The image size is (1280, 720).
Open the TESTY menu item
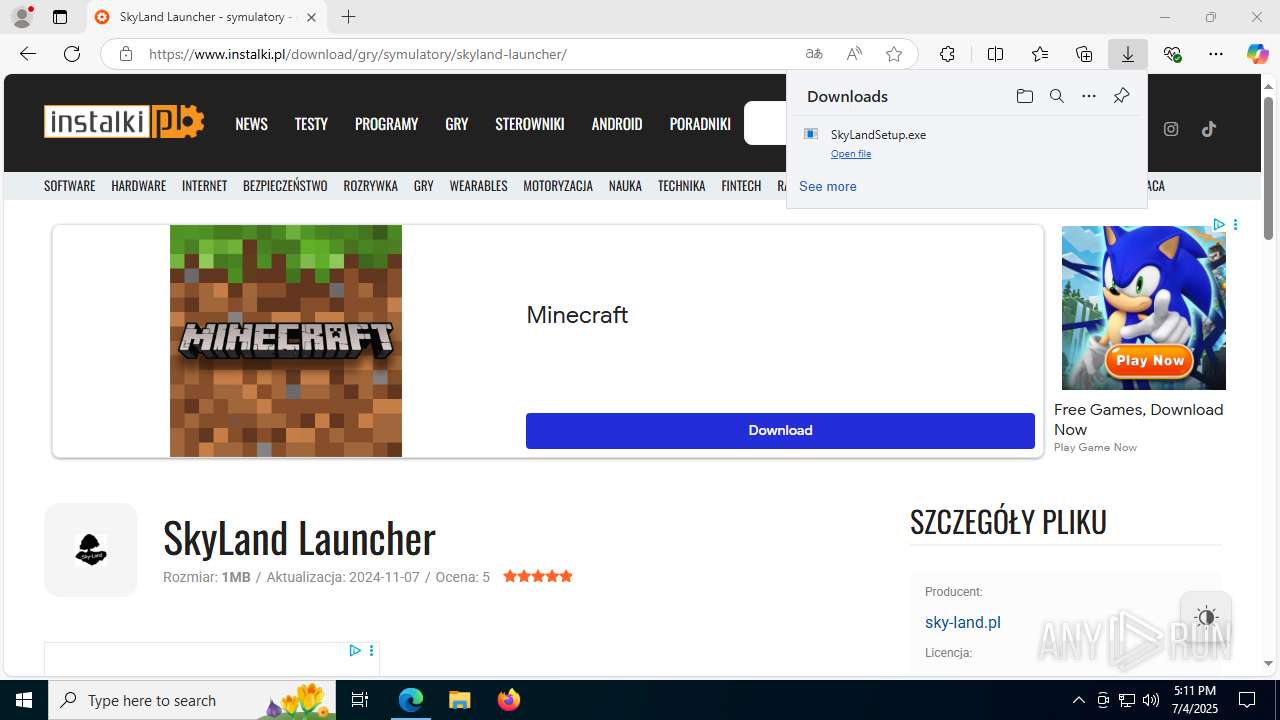tap(311, 124)
